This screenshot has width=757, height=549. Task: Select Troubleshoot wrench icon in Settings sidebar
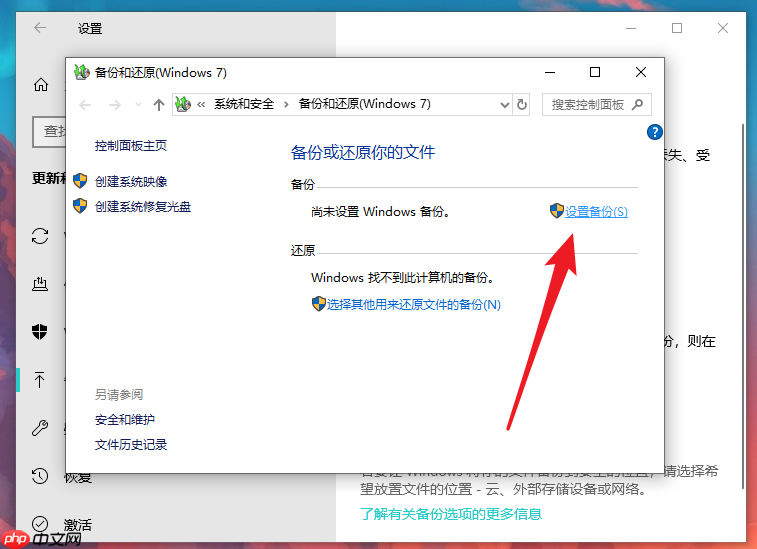(x=40, y=428)
